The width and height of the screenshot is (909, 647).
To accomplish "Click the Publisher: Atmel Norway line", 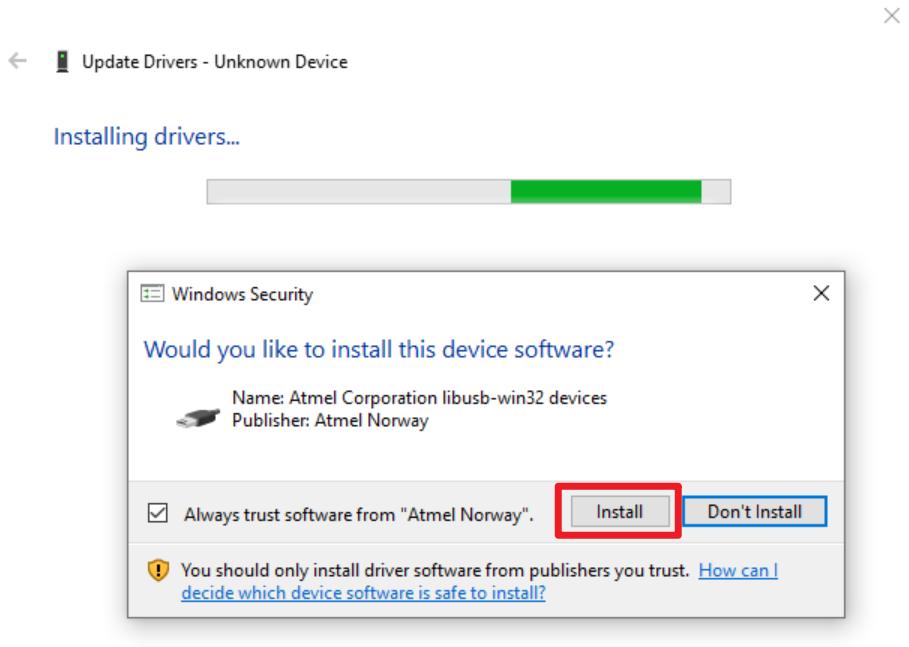I will 330,421.
